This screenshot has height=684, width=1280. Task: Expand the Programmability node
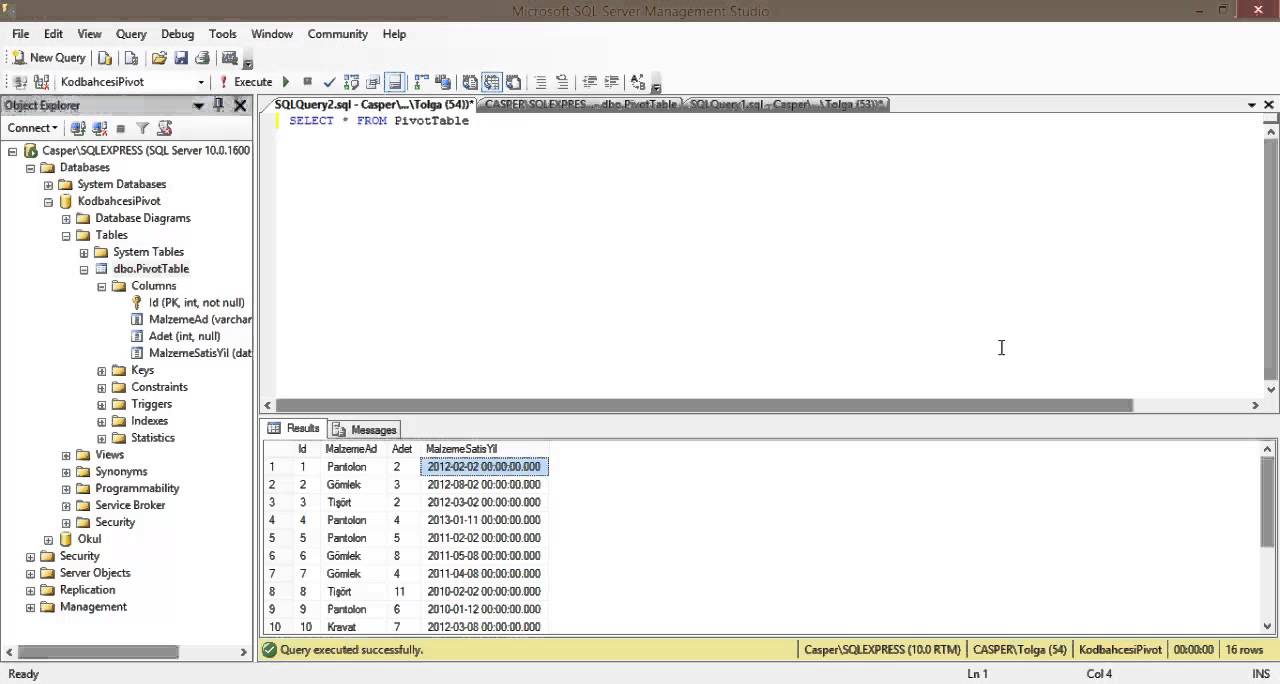[x=66, y=489]
